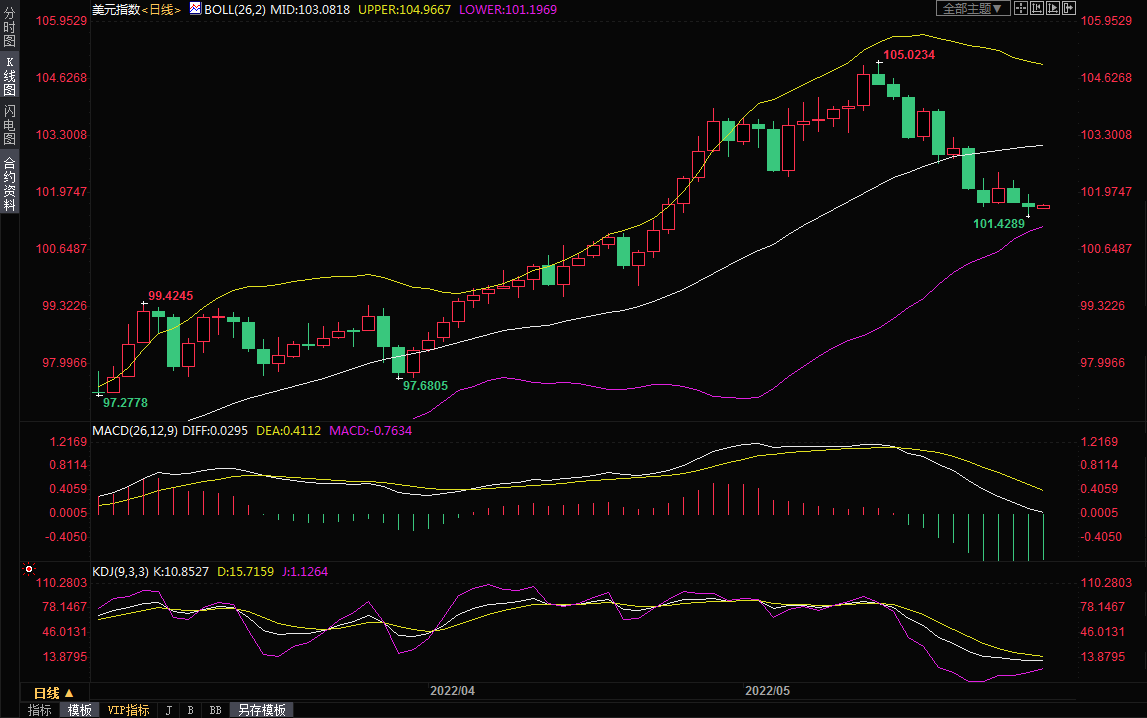The height and width of the screenshot is (718, 1147).
Task: Click the B template button
Action: point(190,710)
